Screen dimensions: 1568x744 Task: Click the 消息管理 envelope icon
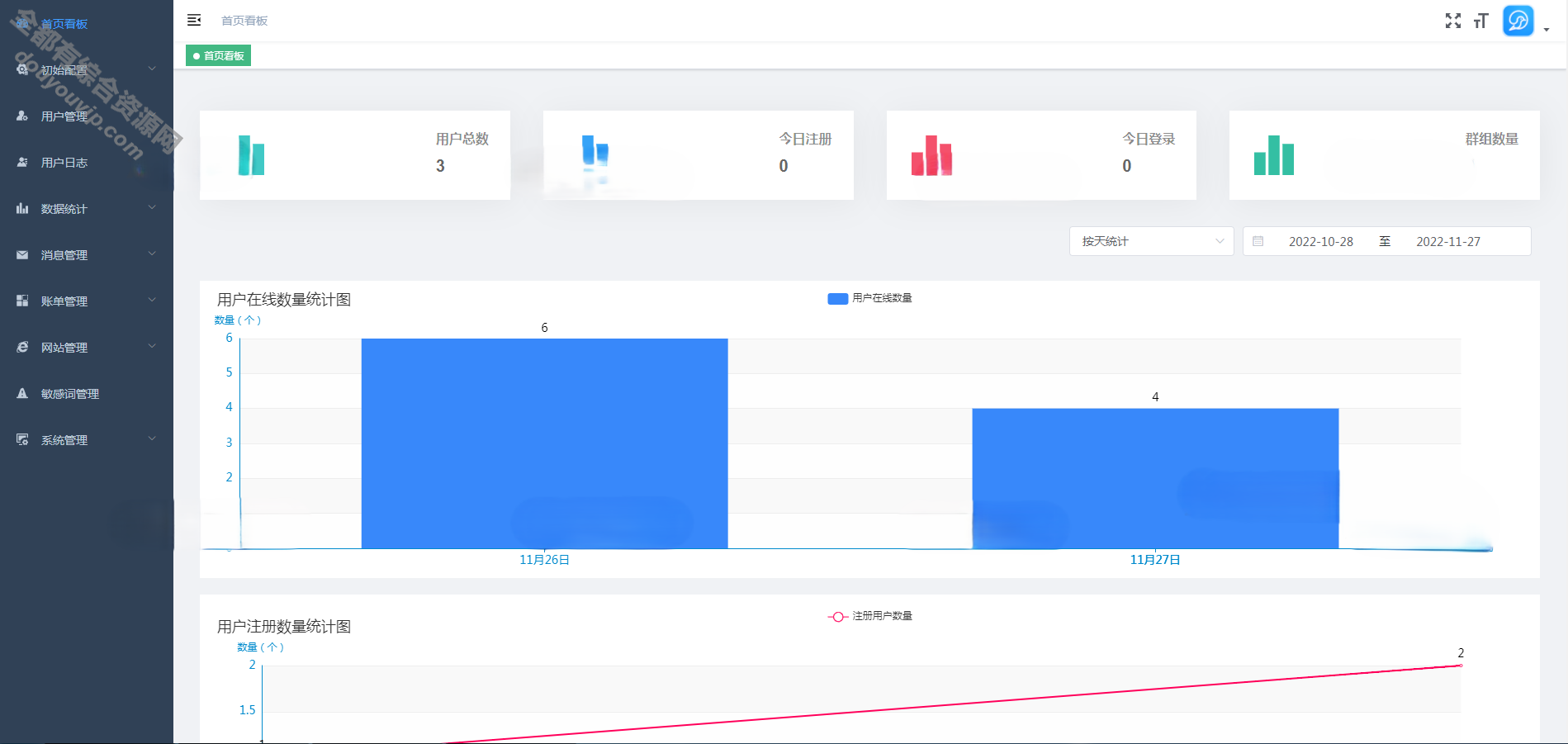click(22, 254)
